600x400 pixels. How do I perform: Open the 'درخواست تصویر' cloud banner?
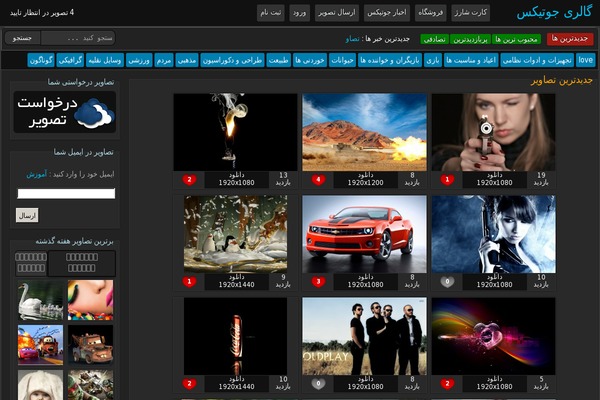65,112
